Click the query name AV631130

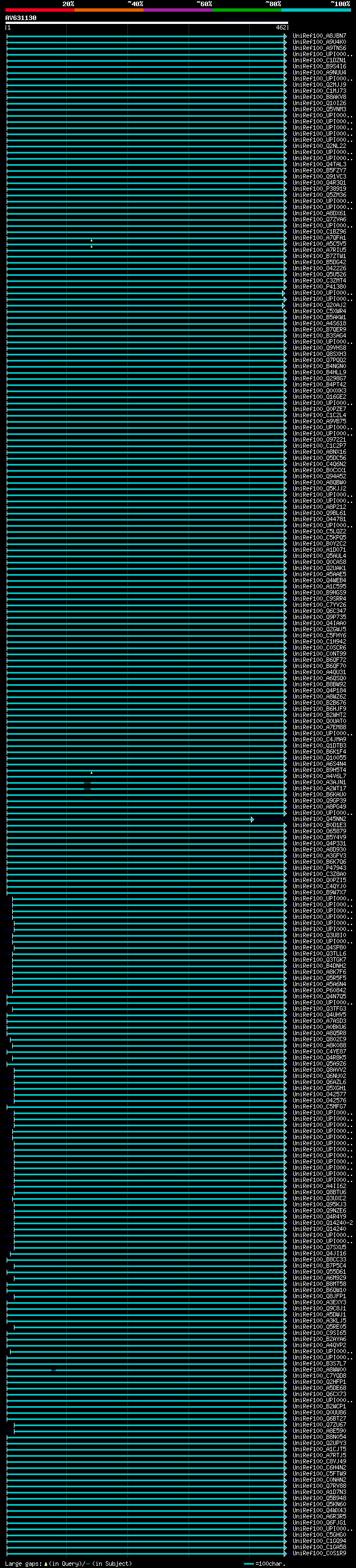point(21,18)
